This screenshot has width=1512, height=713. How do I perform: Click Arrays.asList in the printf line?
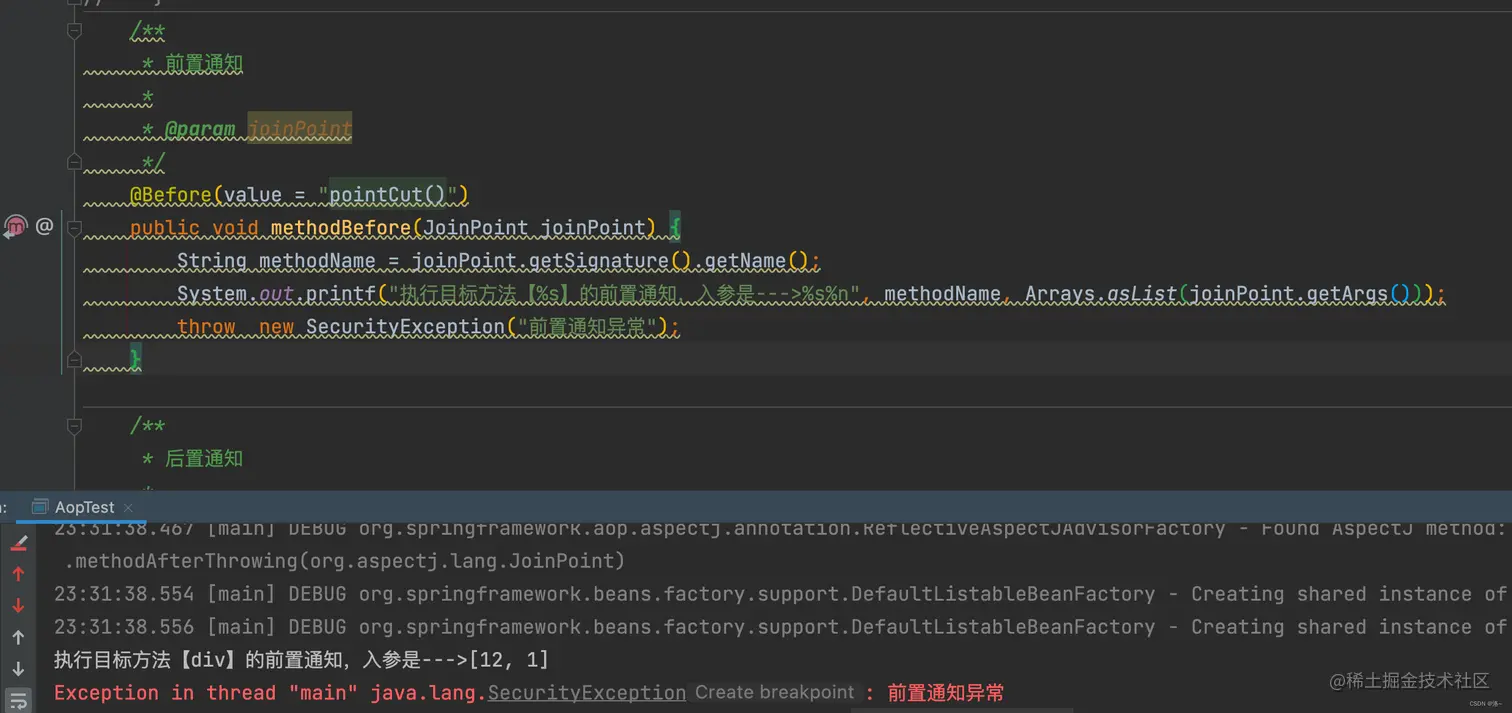pos(1101,294)
